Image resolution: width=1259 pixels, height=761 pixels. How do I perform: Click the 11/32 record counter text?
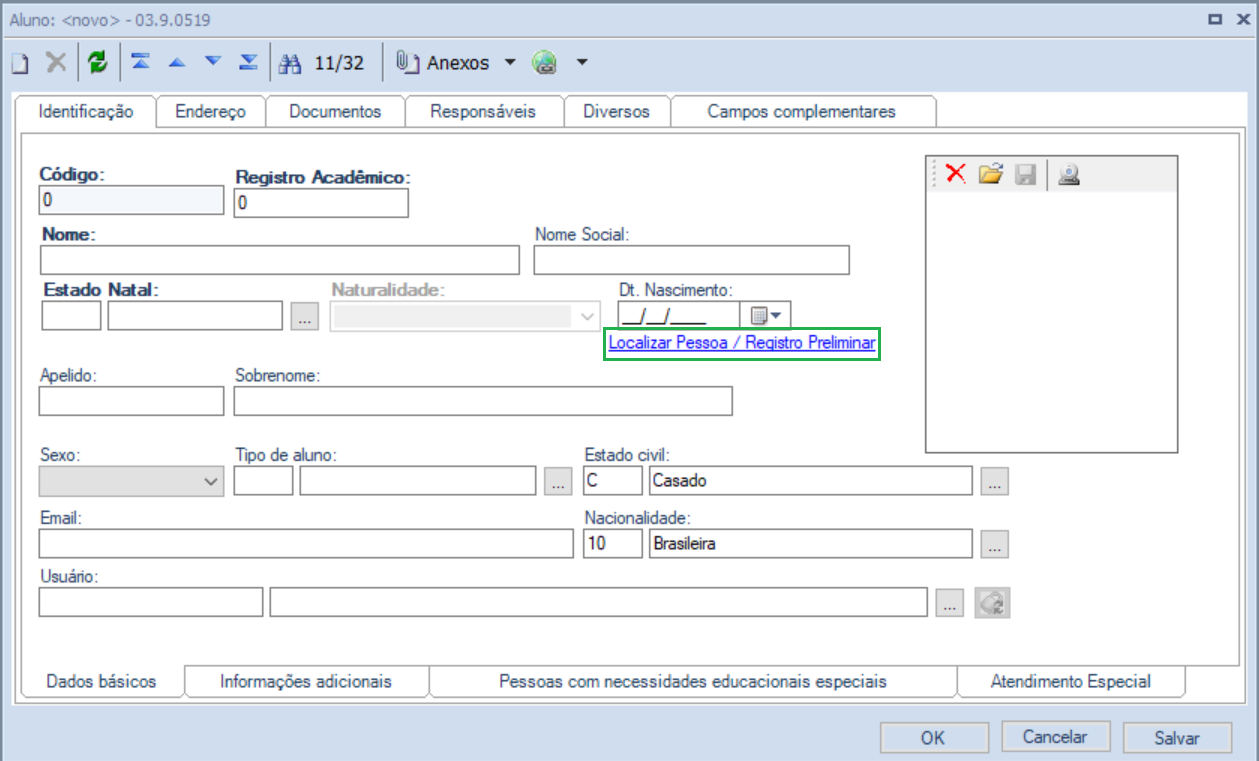tap(339, 63)
